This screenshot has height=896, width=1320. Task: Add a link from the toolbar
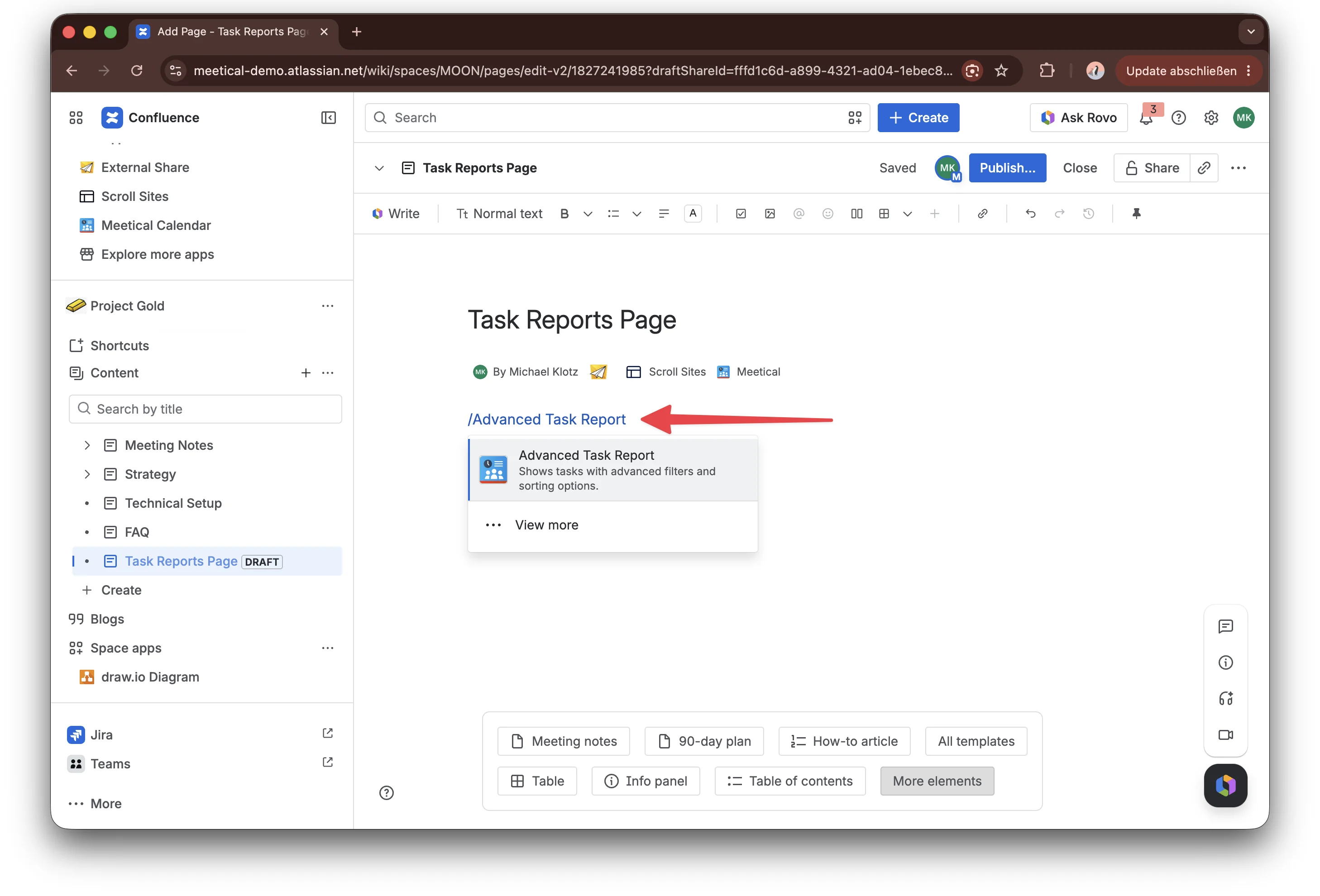click(x=983, y=214)
